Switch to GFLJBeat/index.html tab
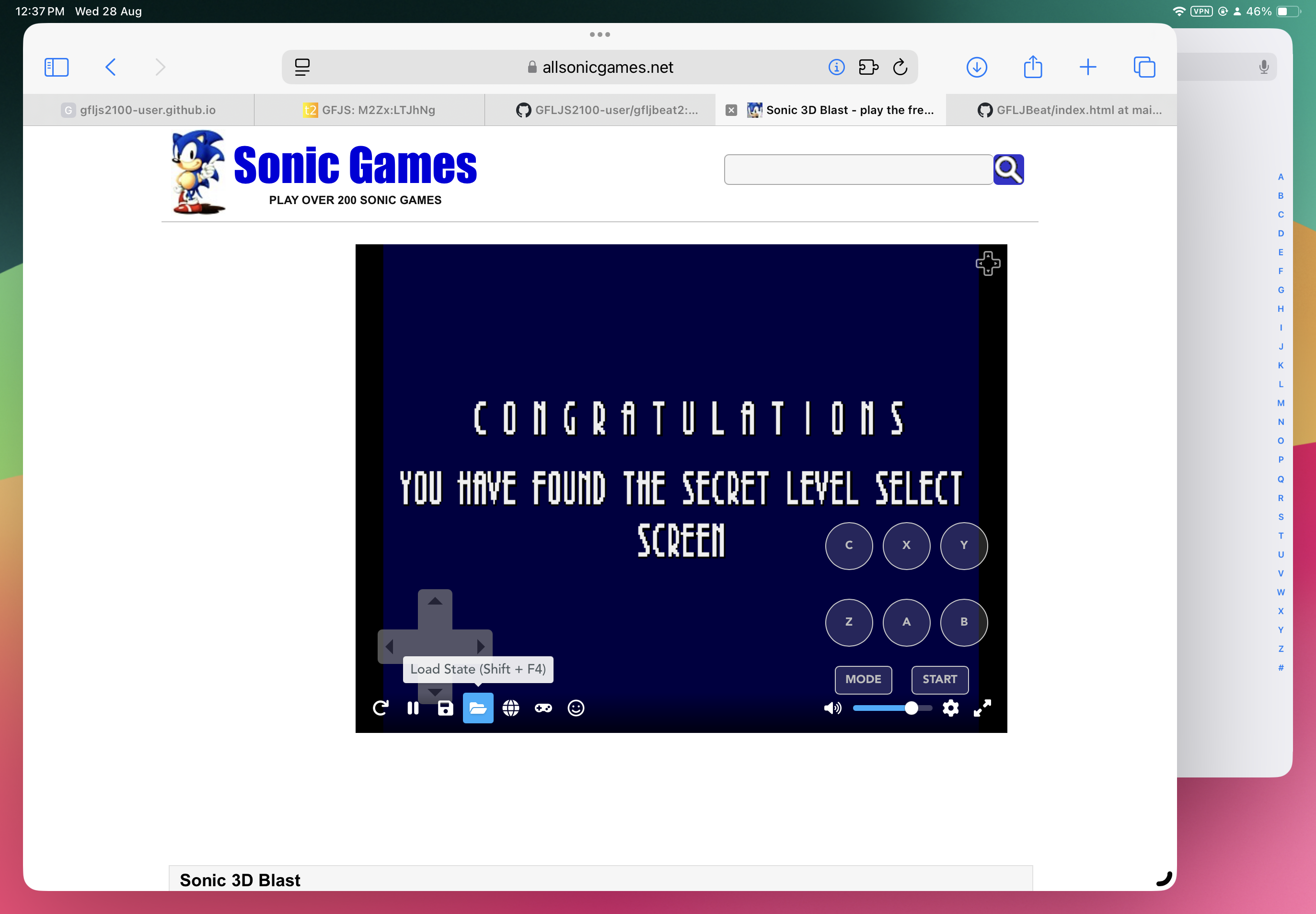The image size is (1316, 914). [1062, 110]
